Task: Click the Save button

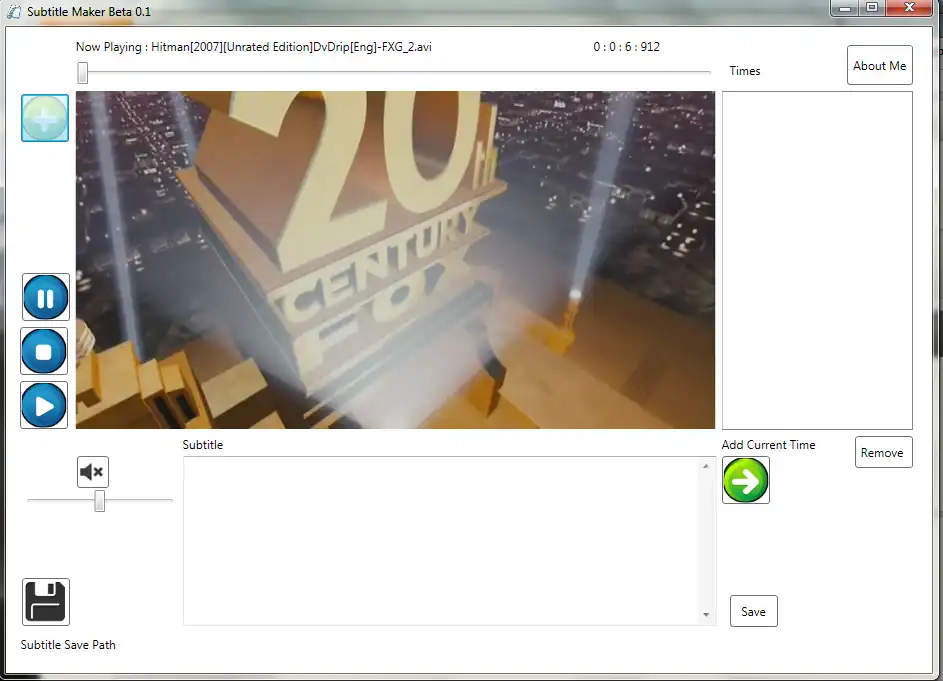Action: pyautogui.click(x=754, y=611)
